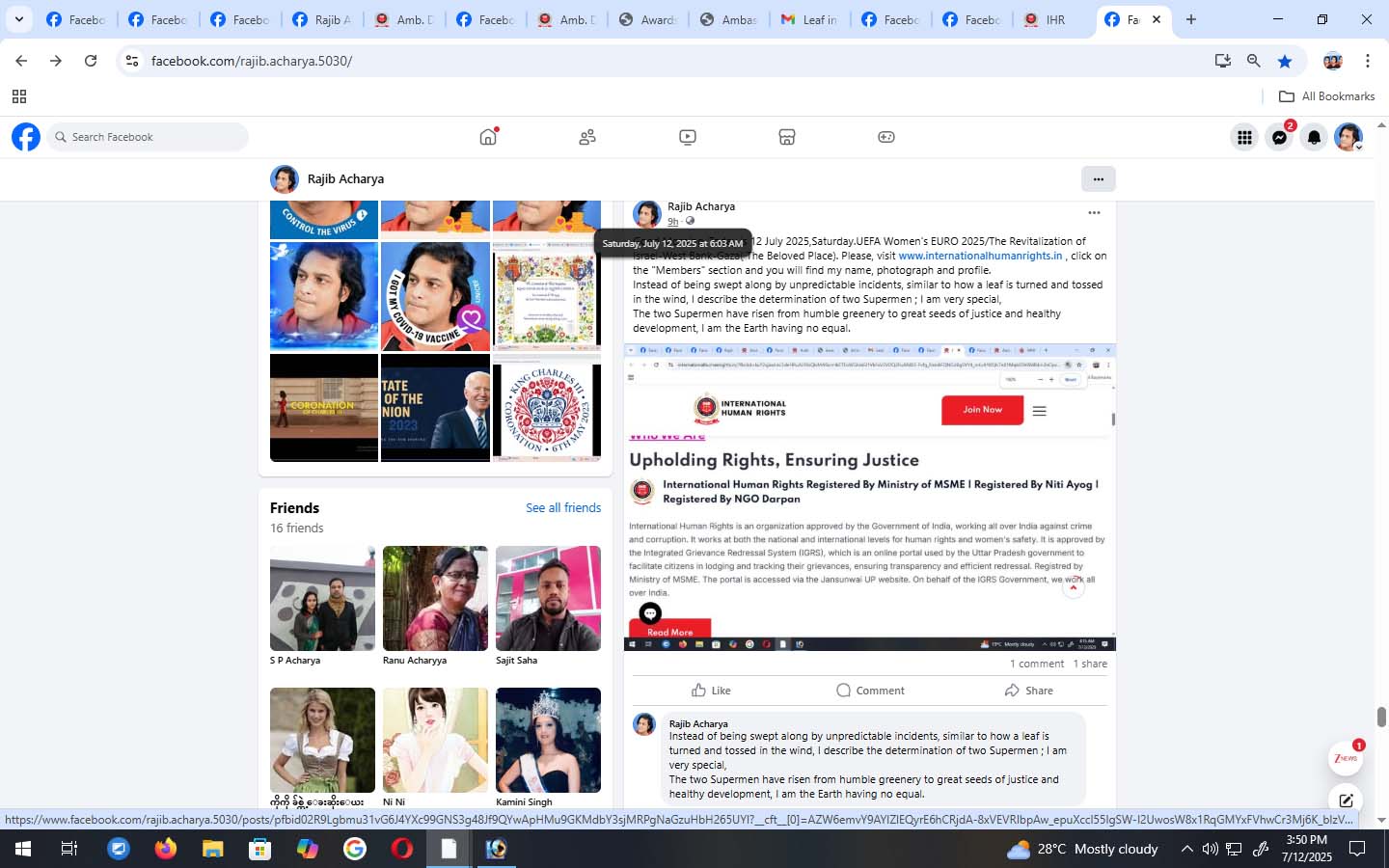Image resolution: width=1389 pixels, height=868 pixels.
Task: Reload the page
Action: pos(91,61)
